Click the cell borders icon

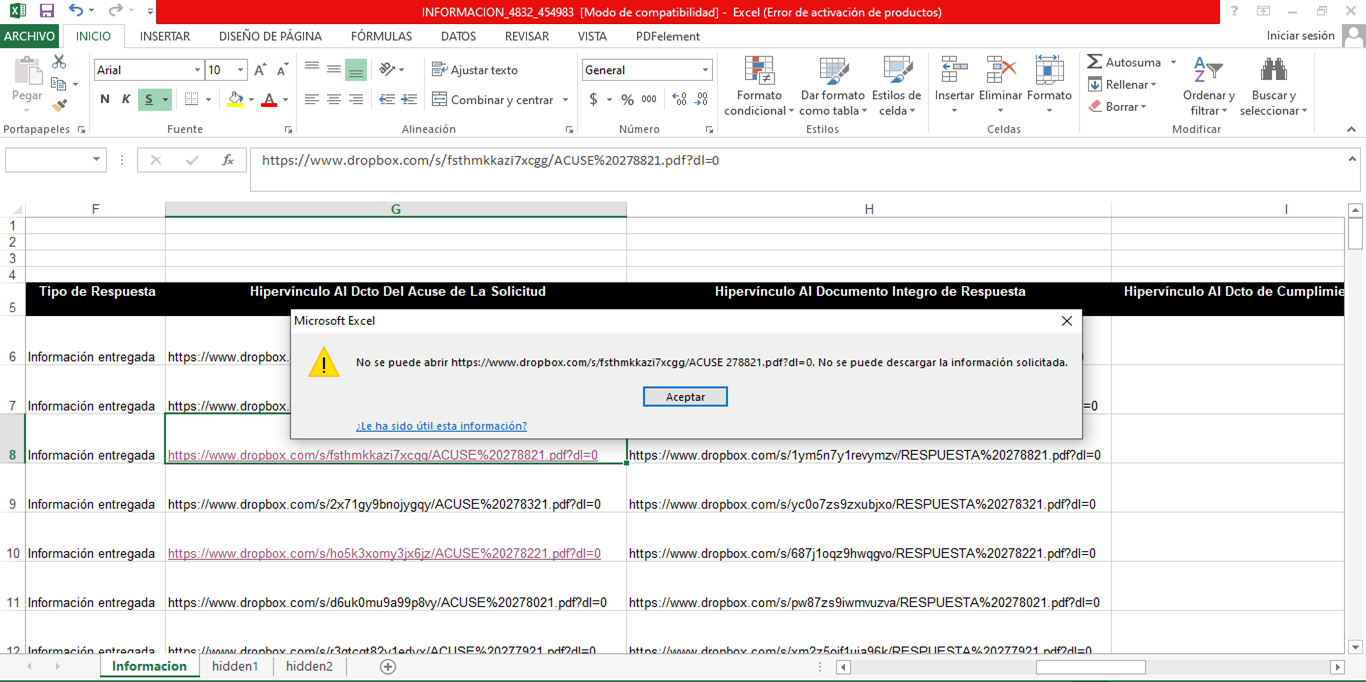[191, 99]
